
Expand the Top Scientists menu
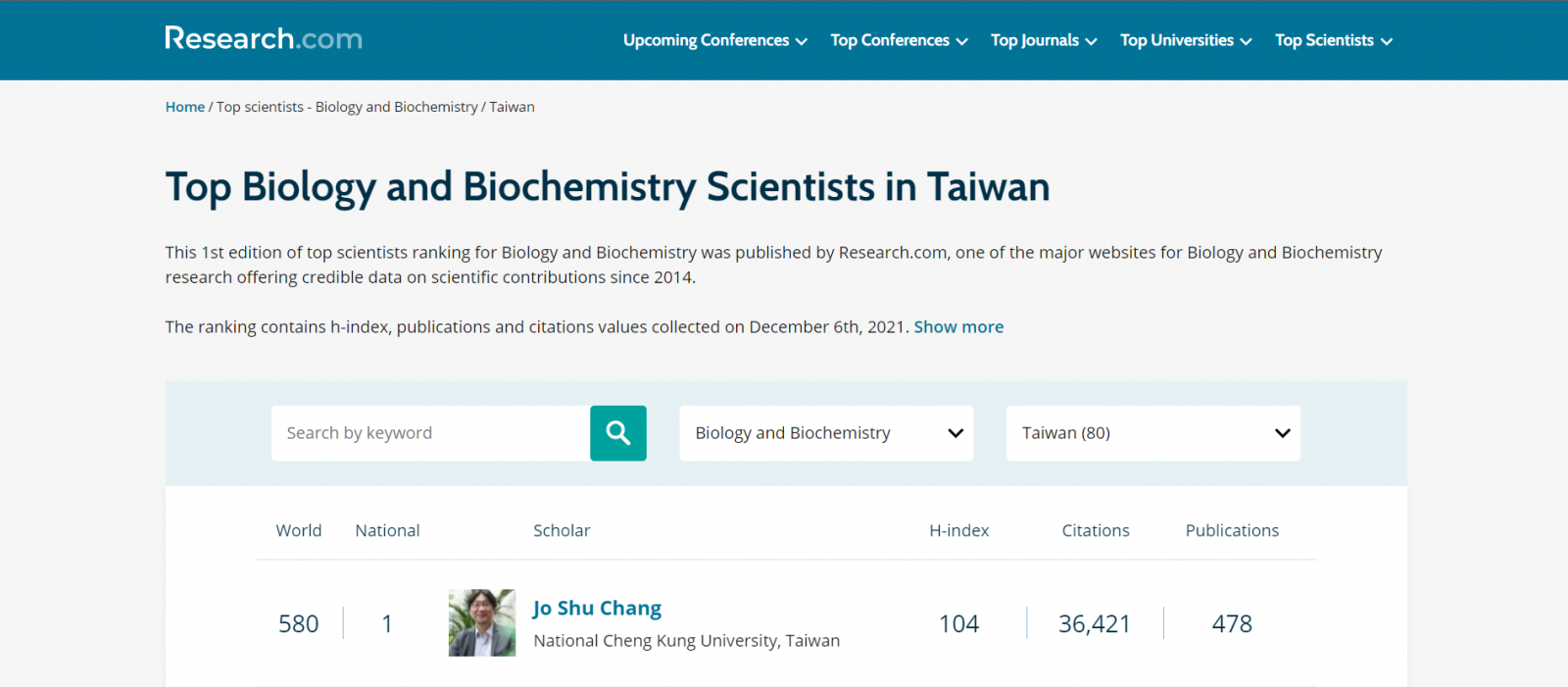click(1333, 40)
